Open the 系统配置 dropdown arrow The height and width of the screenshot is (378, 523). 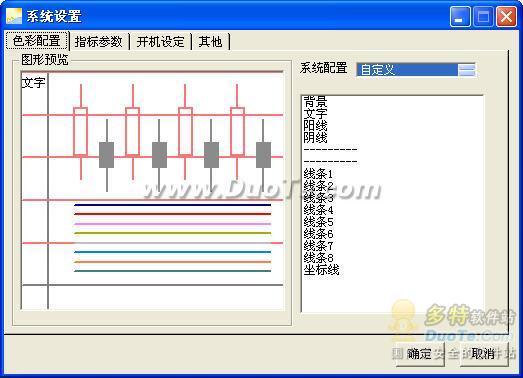click(467, 70)
